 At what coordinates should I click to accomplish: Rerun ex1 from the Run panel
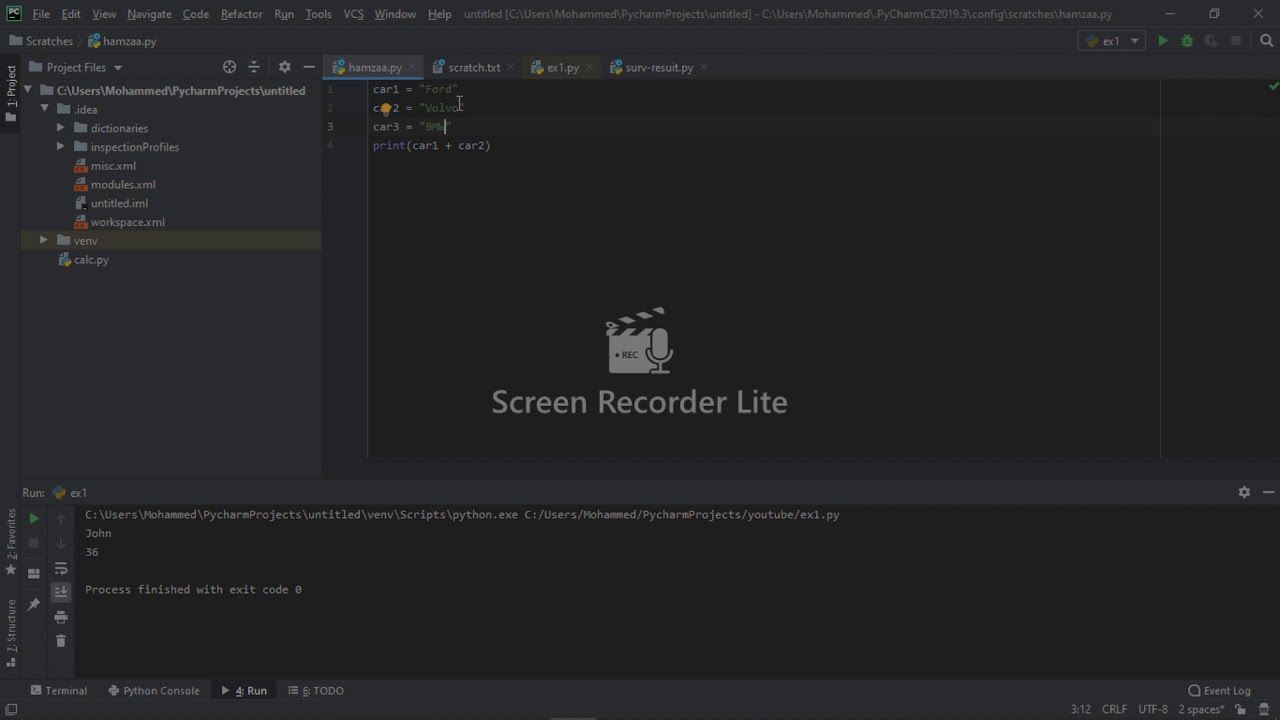pos(33,518)
